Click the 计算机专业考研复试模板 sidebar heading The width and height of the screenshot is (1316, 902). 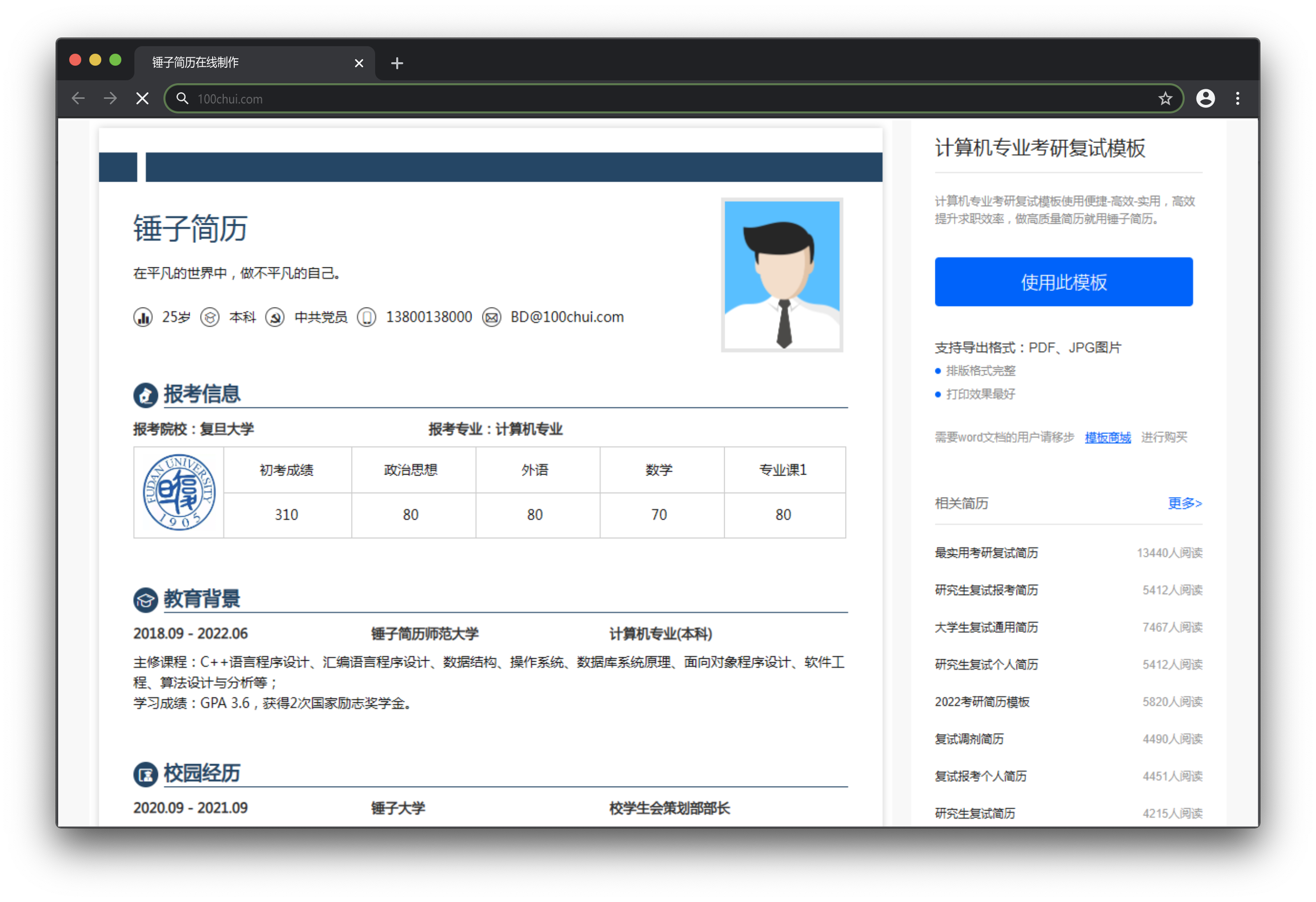point(1040,148)
